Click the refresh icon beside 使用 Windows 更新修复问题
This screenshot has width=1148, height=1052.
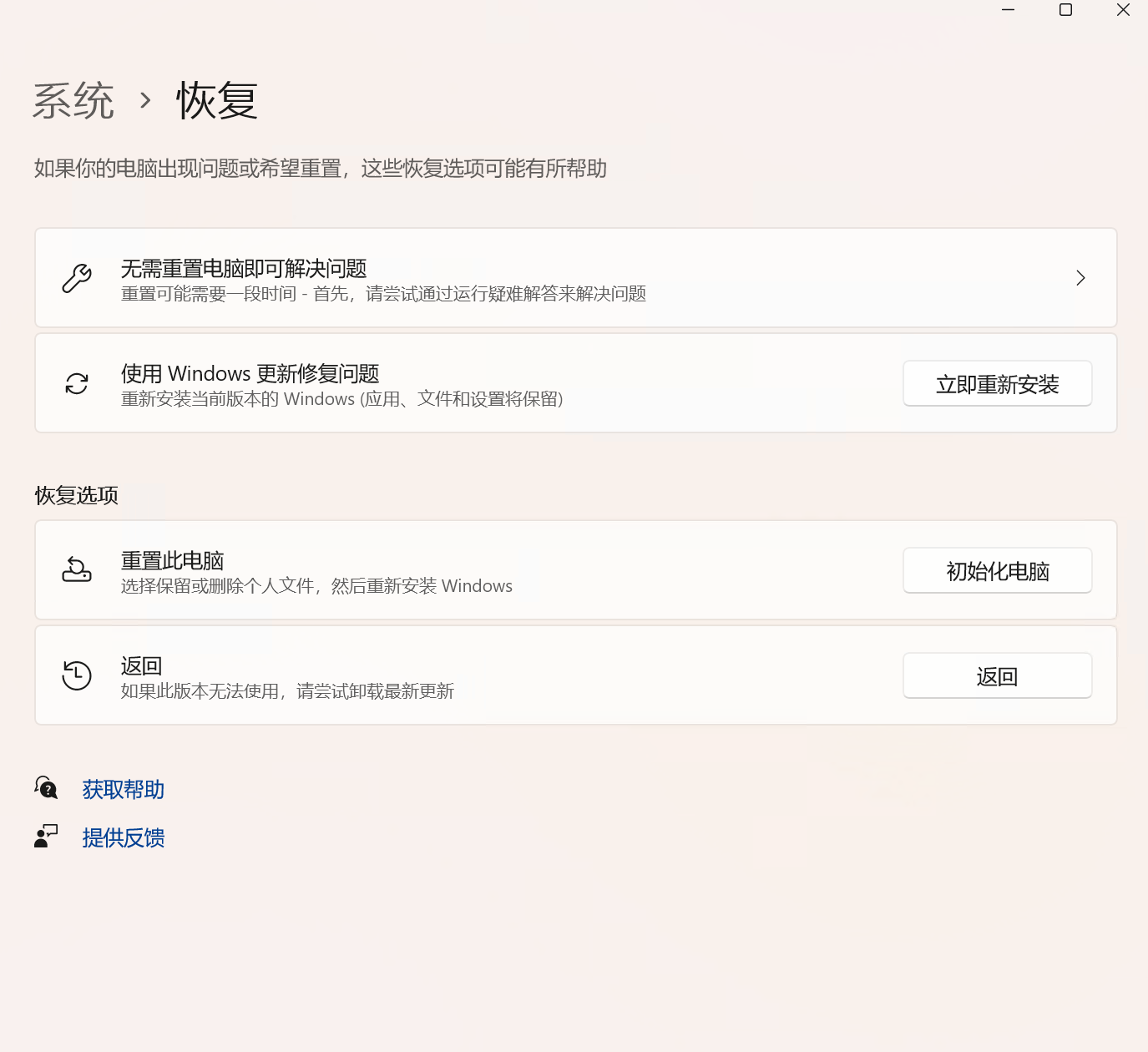tap(76, 383)
